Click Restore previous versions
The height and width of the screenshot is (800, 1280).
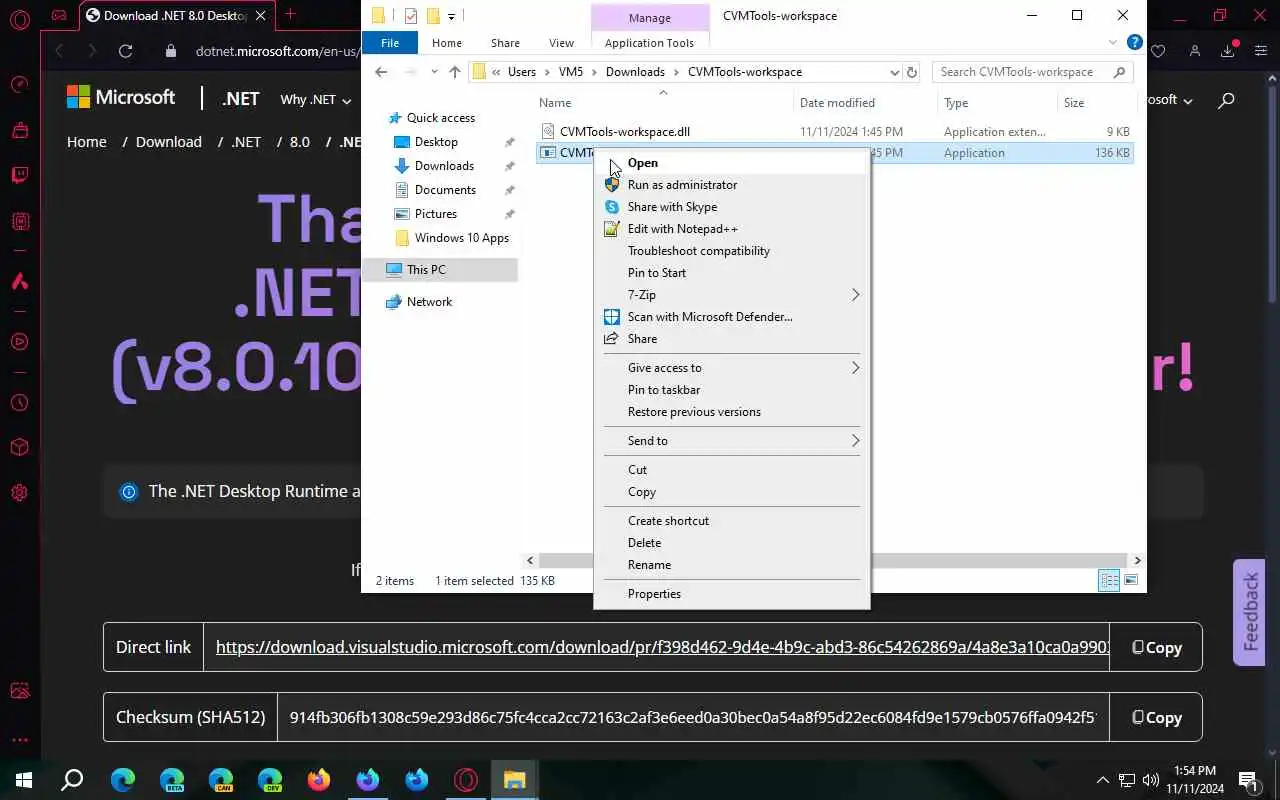pos(732,412)
